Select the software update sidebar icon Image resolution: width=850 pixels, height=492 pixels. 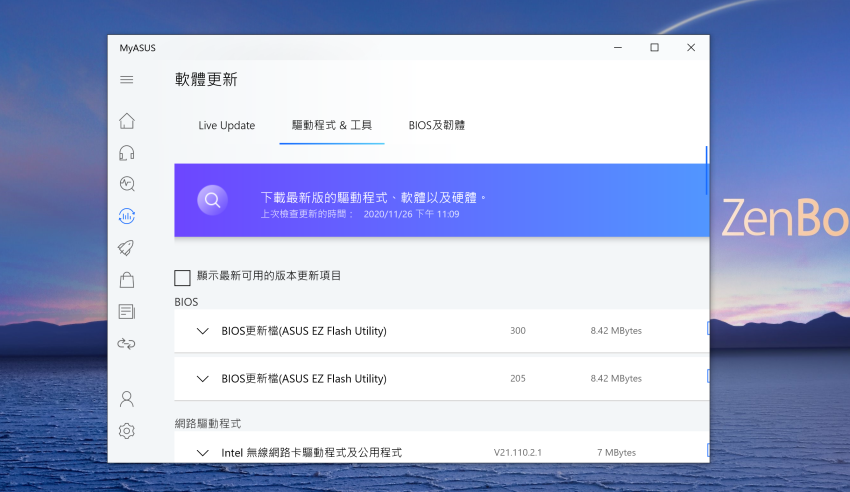[127, 216]
